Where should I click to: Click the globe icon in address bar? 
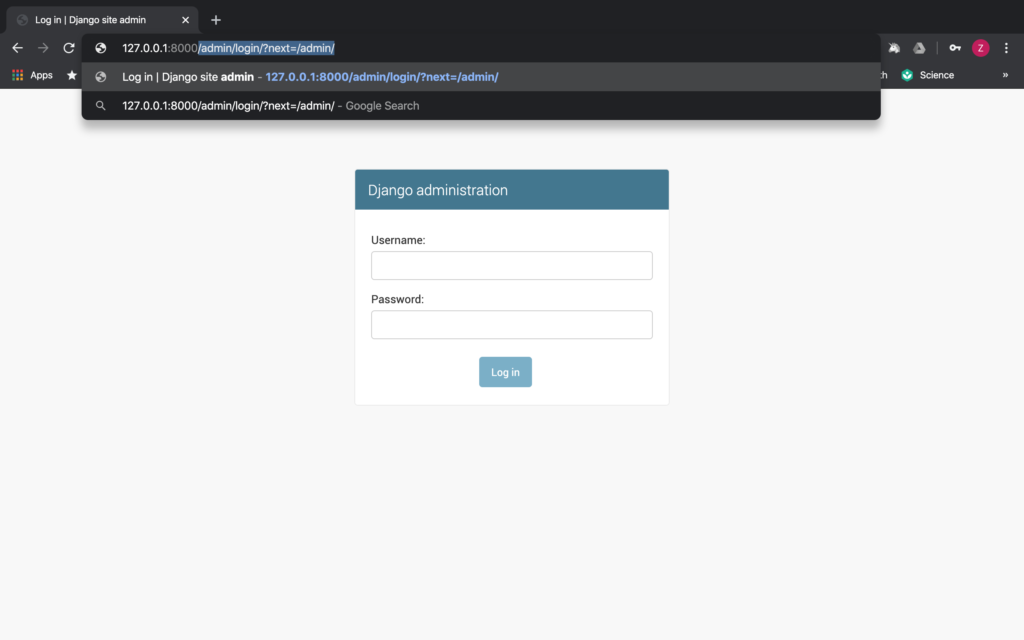[101, 48]
